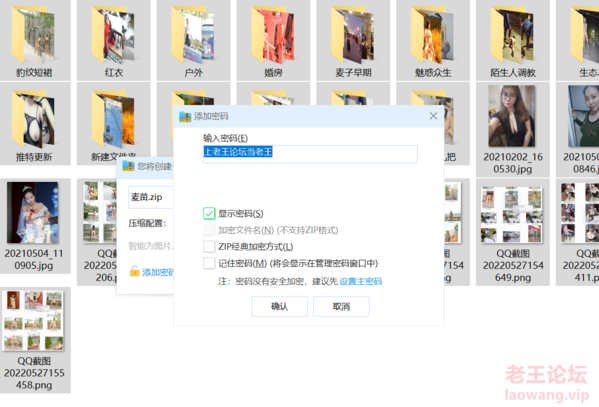Check the 记住密码(M) option

(209, 263)
